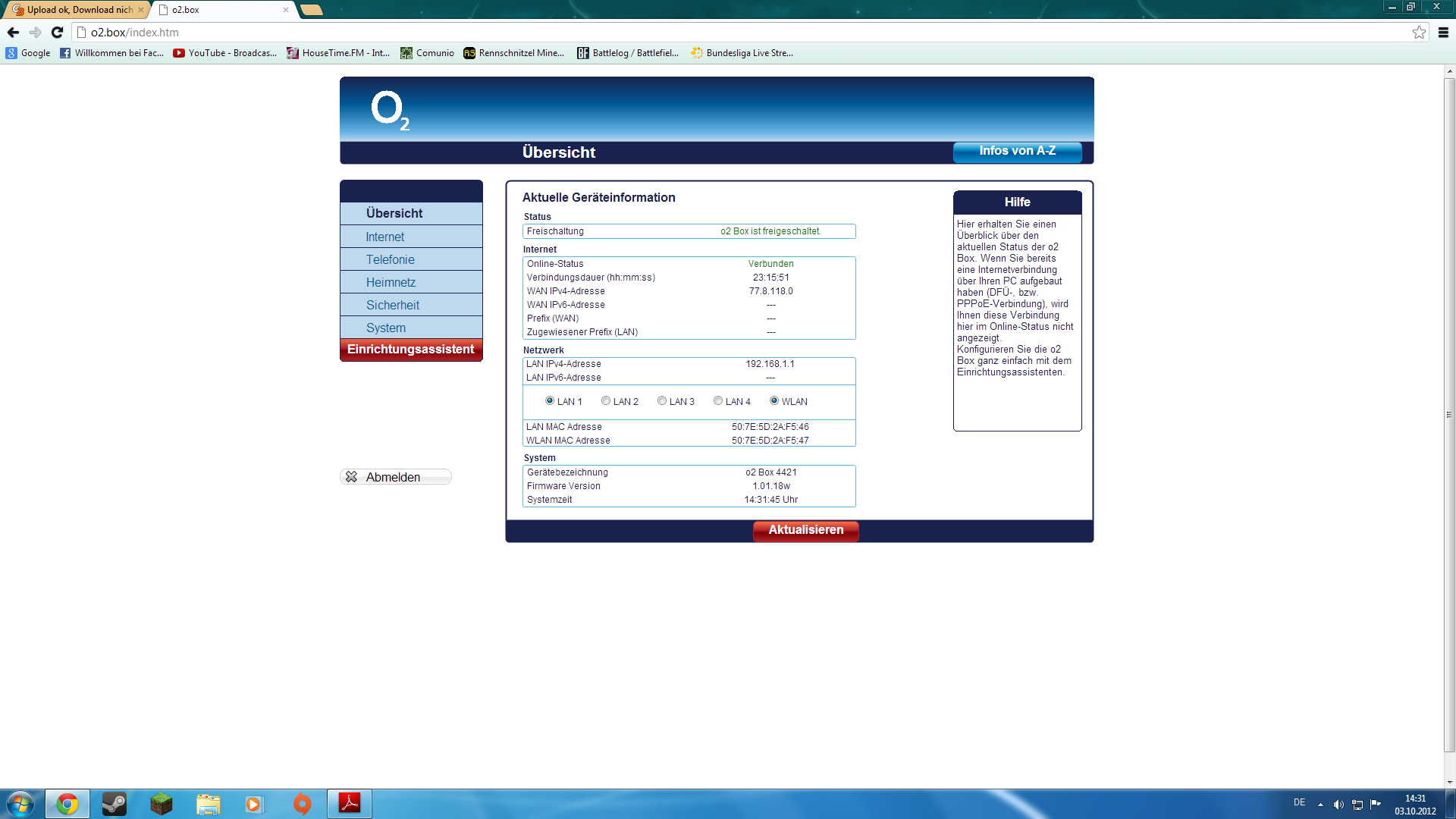The height and width of the screenshot is (819, 1456).
Task: Click the Chrome reload page icon
Action: click(x=57, y=33)
